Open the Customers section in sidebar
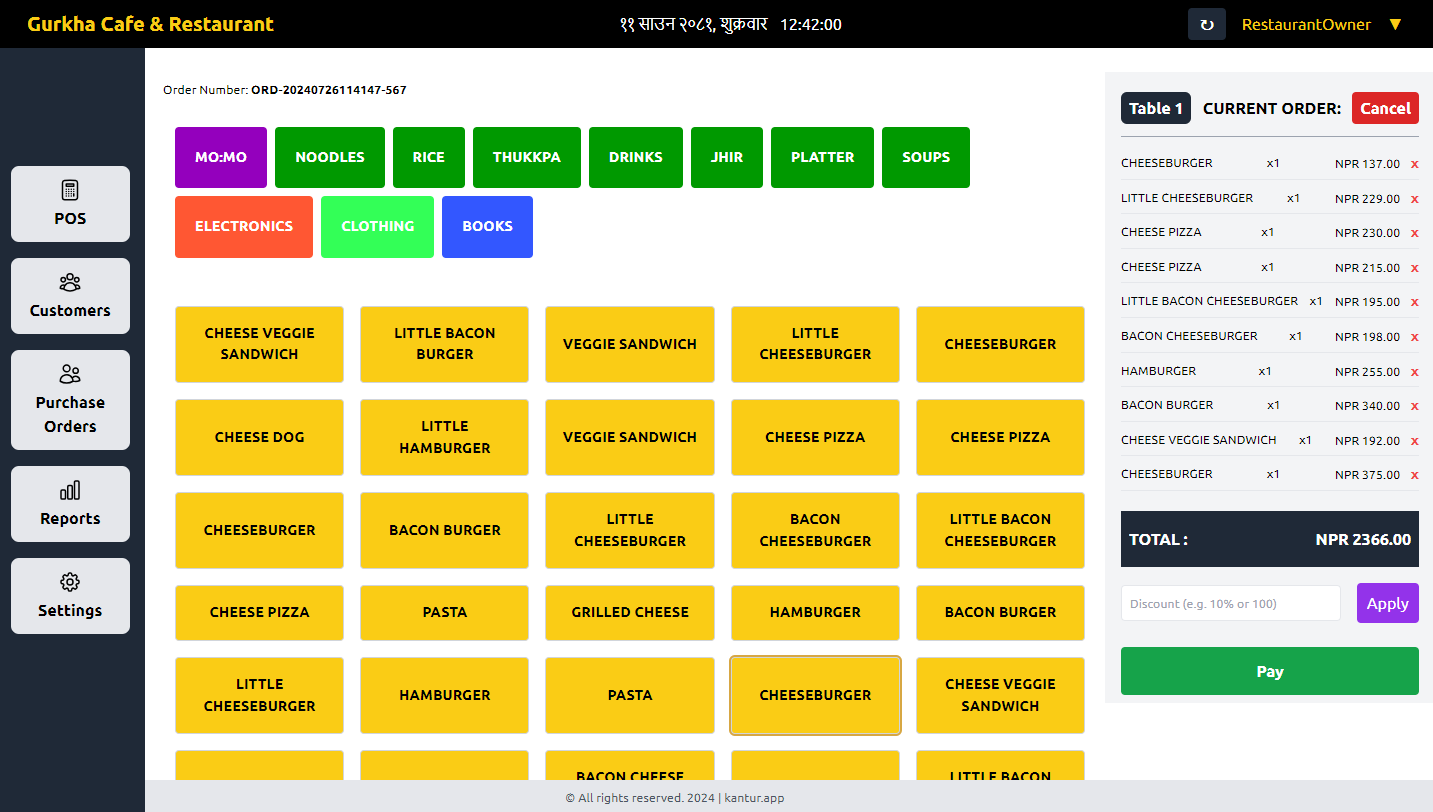The width and height of the screenshot is (1433, 812). pyautogui.click(x=70, y=296)
